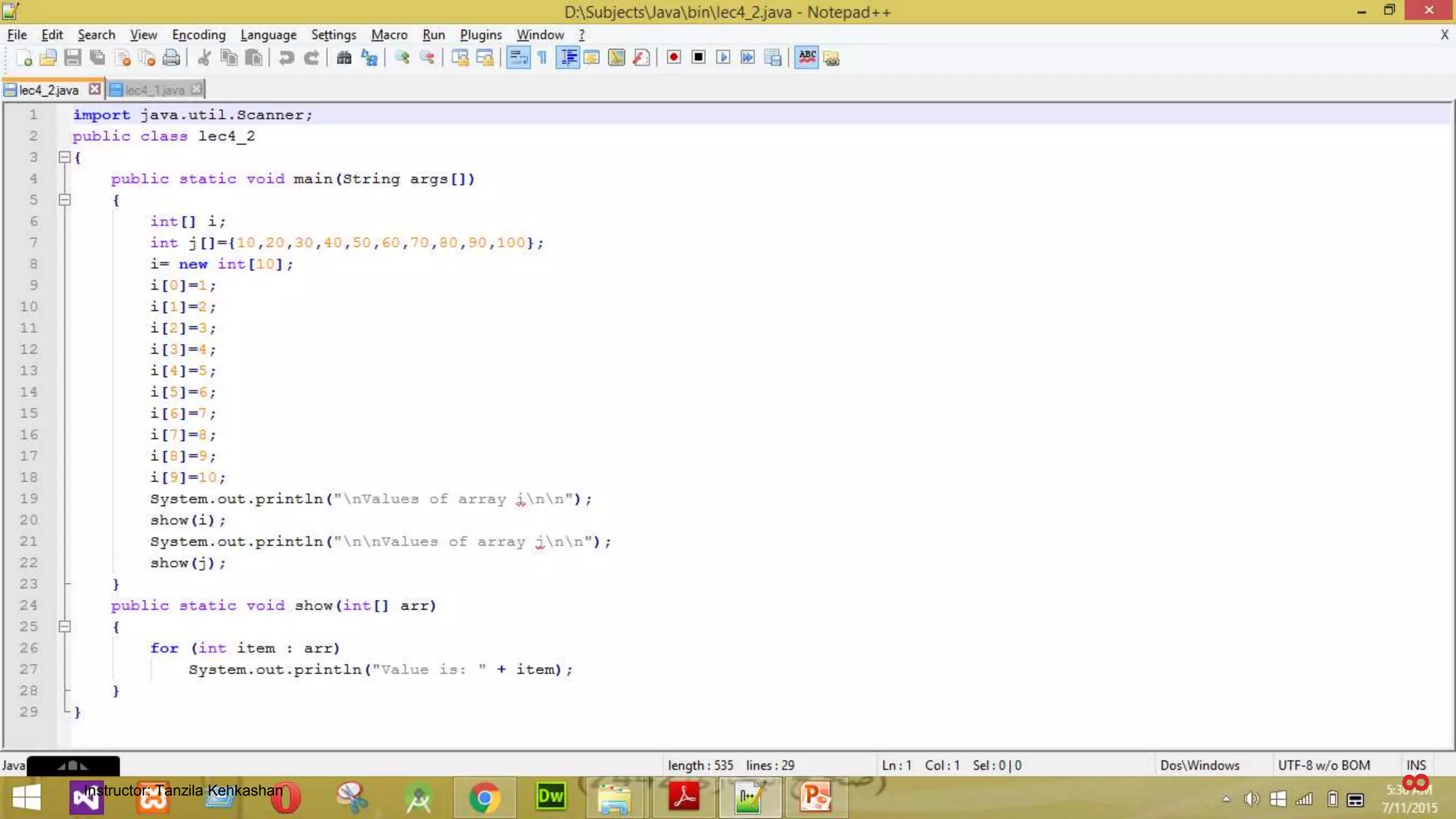Toggle Word Wrap toolbar button

pos(518,58)
